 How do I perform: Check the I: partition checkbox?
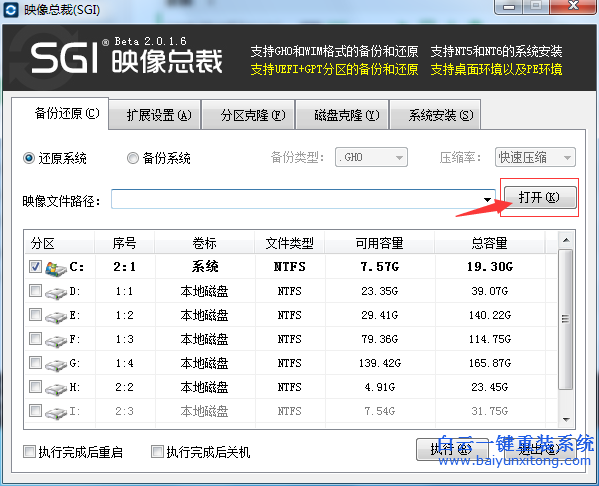click(36, 411)
